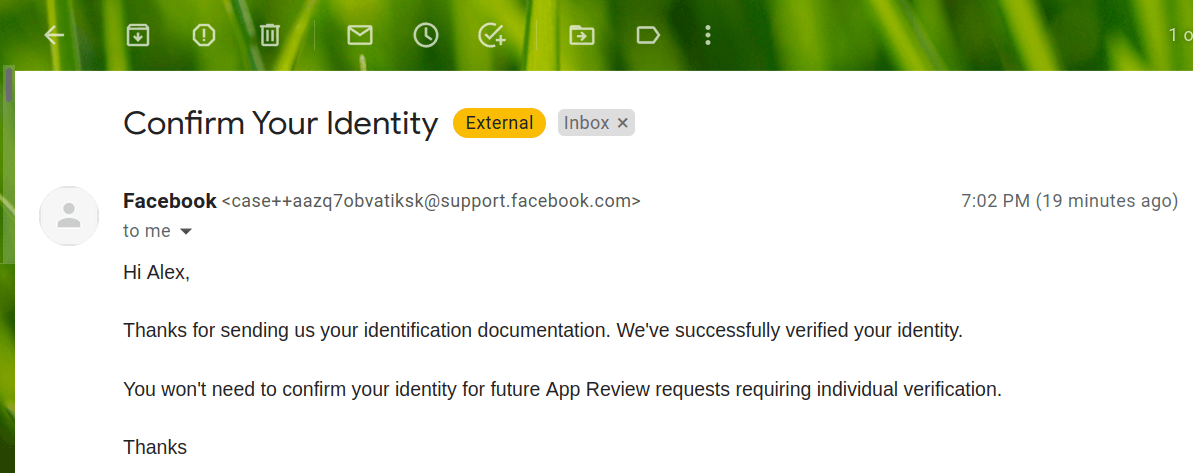Click the External warning badge
This screenshot has height=473, width=1193.
tap(499, 123)
